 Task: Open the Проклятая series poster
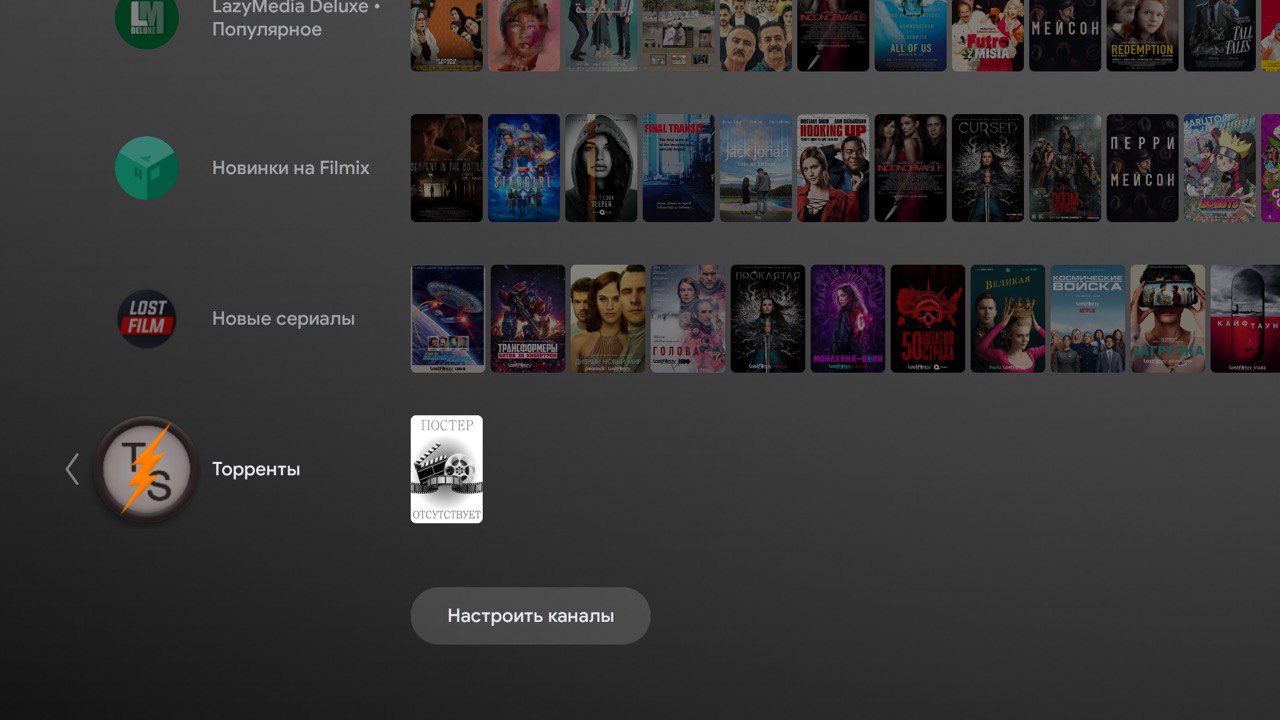coord(768,319)
